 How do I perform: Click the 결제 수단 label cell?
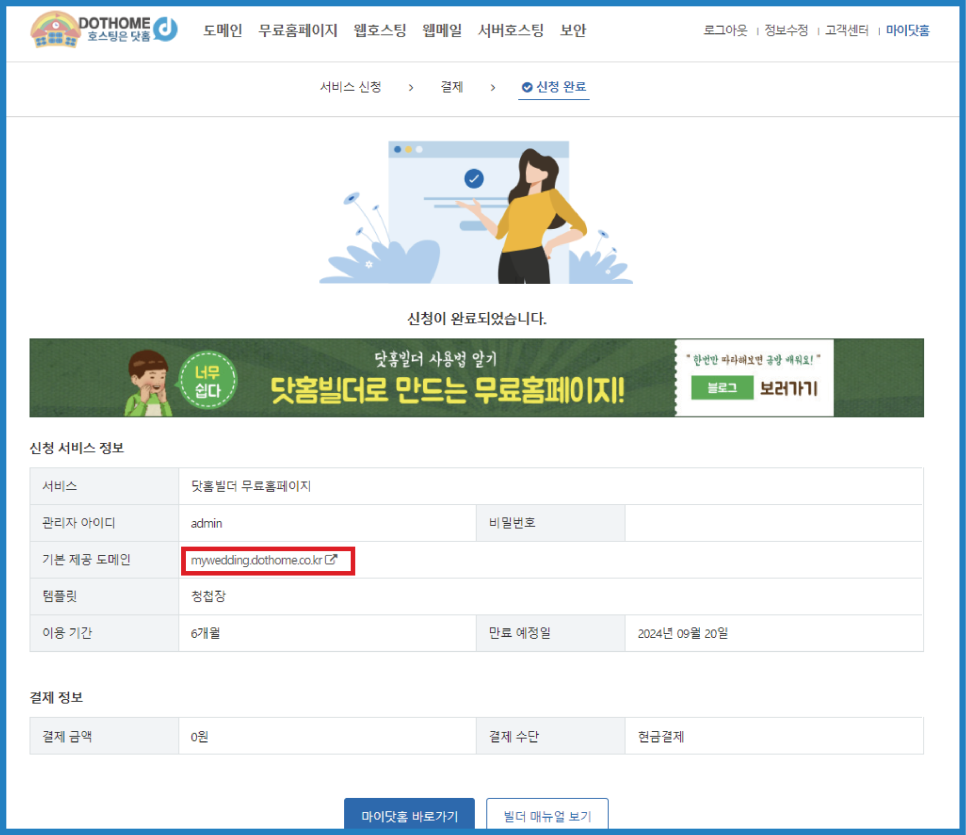pos(551,736)
